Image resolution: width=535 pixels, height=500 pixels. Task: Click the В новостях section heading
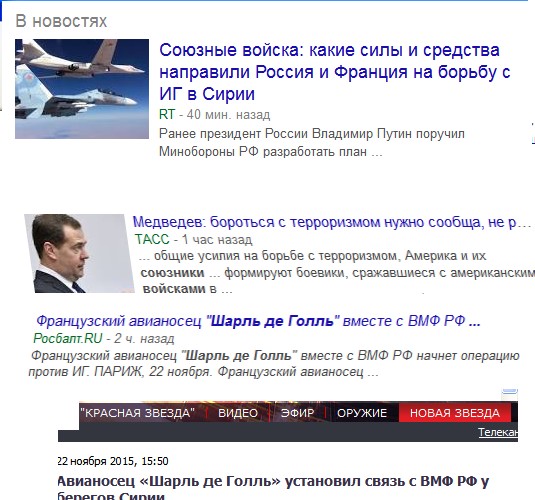pyautogui.click(x=61, y=21)
